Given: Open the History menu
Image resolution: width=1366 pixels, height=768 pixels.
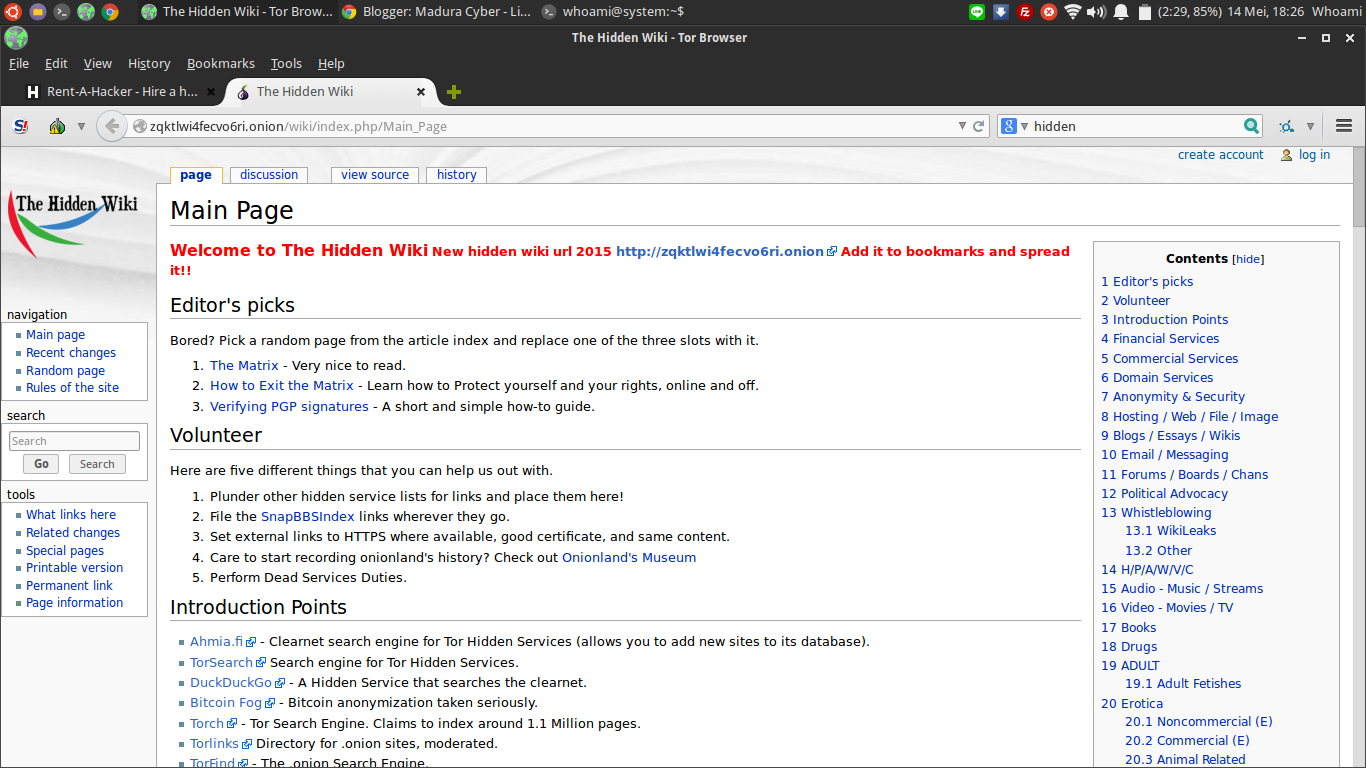Looking at the screenshot, I should coord(149,63).
